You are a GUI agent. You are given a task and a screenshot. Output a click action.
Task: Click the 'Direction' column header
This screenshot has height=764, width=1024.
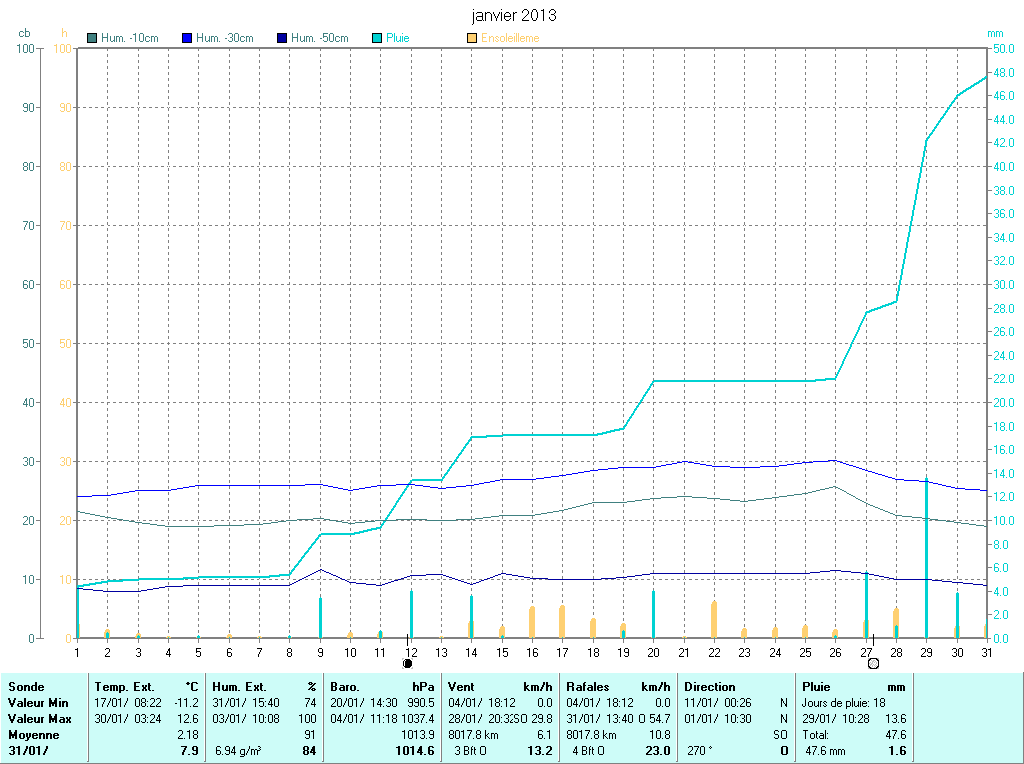(710, 687)
